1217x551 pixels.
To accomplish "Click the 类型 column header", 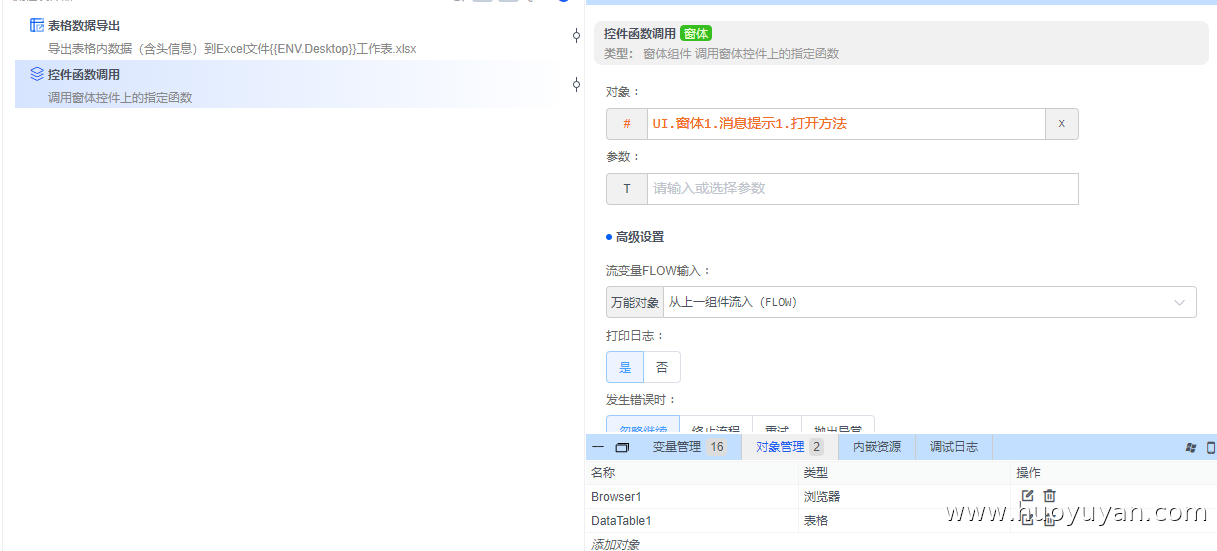I will (816, 472).
